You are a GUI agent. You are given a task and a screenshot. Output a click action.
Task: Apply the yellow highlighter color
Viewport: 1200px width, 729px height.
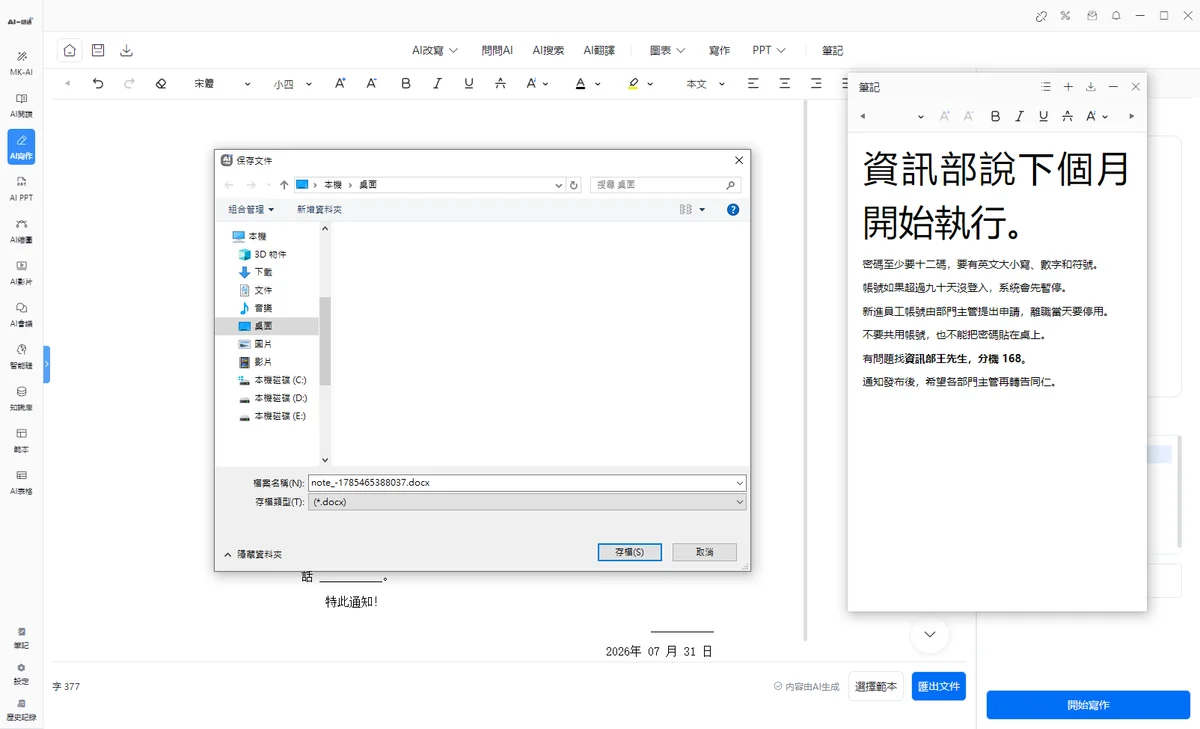pos(634,84)
